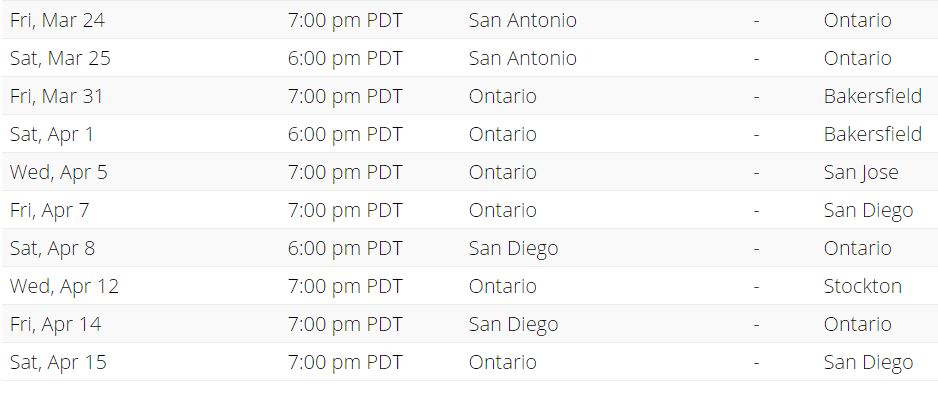938x407 pixels.
Task: Click Ontario in the Fri, Mar 31 row
Action: (502, 96)
